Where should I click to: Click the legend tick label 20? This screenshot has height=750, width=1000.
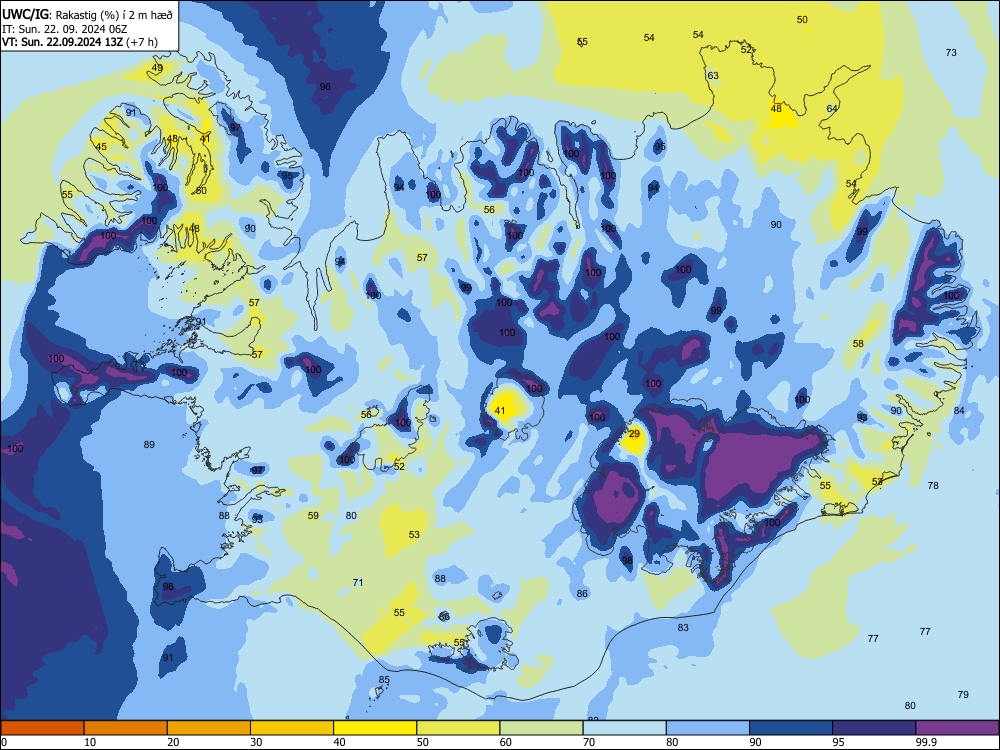(x=173, y=742)
